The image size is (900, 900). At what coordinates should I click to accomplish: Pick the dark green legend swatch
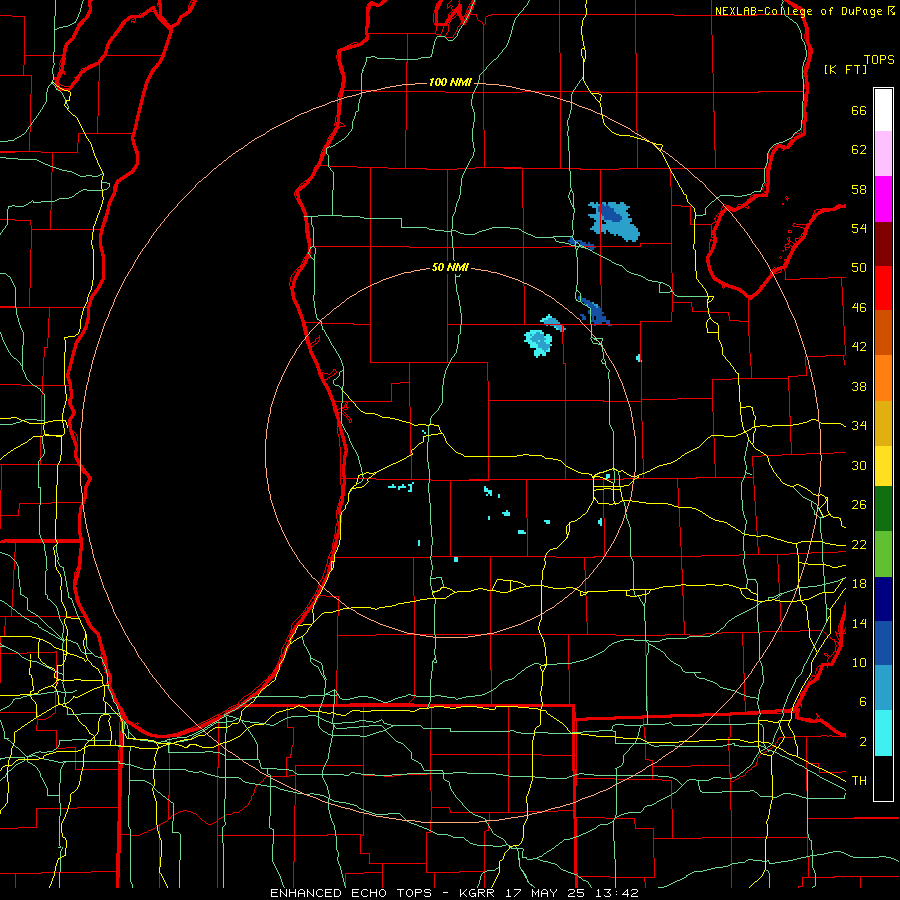(883, 509)
